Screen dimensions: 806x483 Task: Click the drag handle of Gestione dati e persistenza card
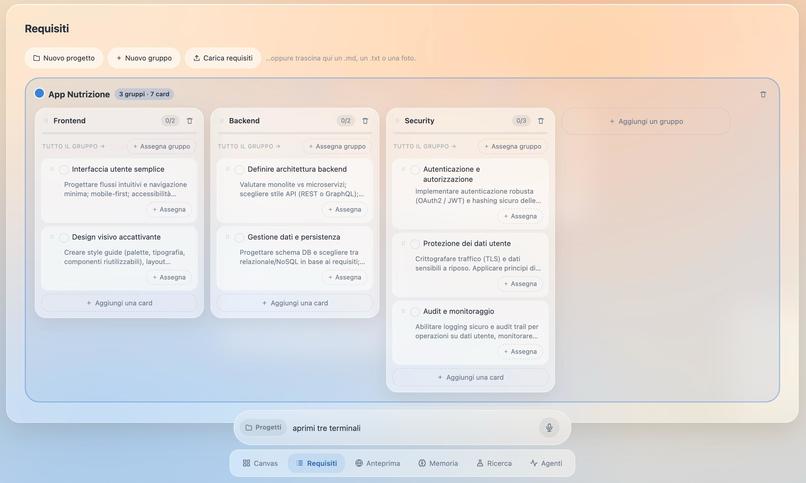pos(228,237)
